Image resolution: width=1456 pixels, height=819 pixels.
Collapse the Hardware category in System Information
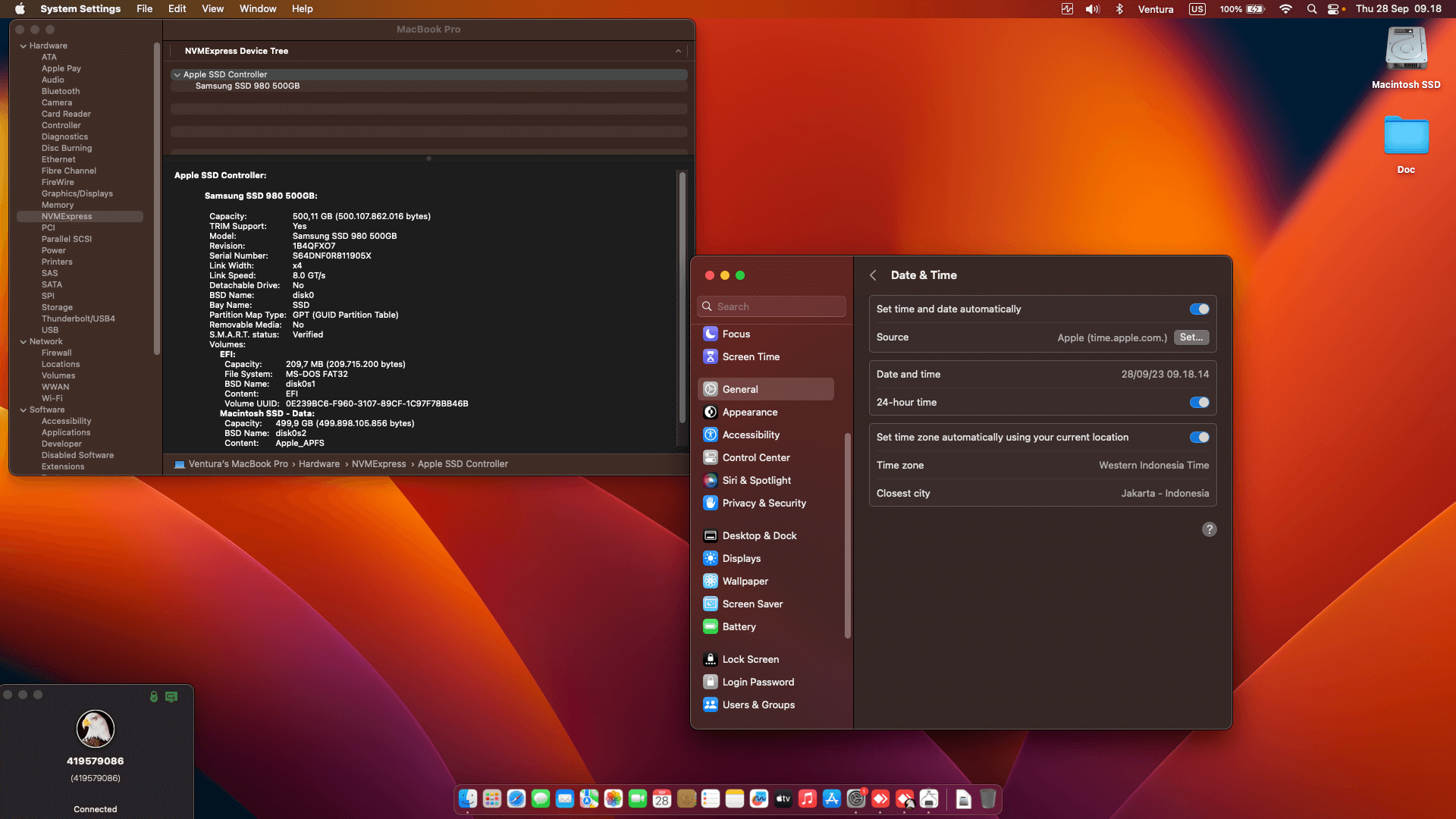(x=24, y=45)
